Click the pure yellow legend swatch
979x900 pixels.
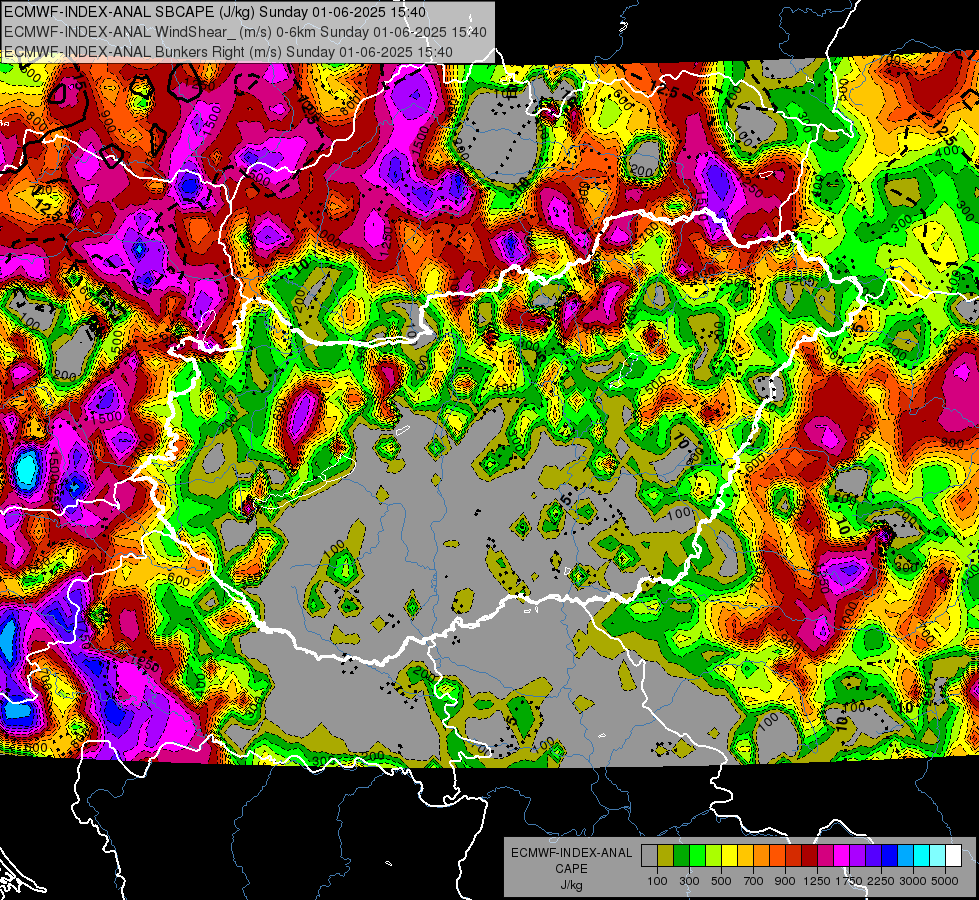pyautogui.click(x=729, y=856)
